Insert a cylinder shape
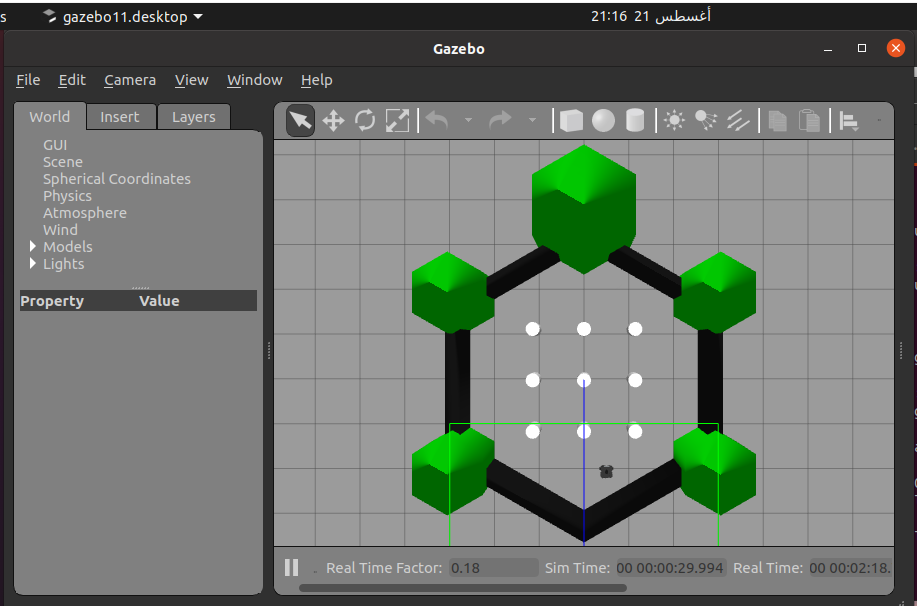 pos(635,120)
